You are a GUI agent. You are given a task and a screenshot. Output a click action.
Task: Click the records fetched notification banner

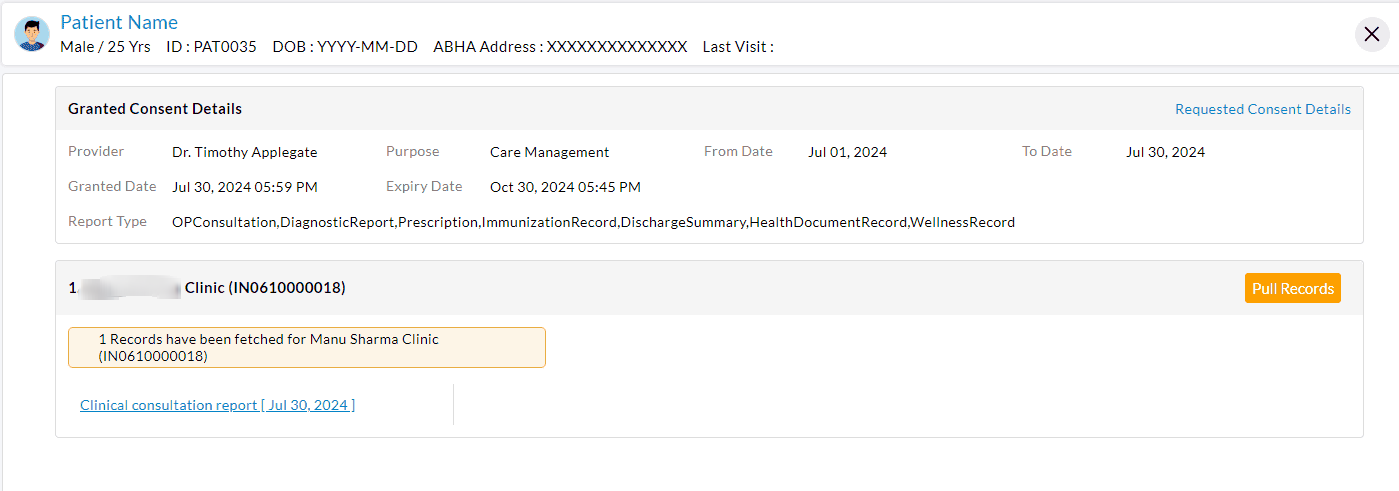point(306,347)
